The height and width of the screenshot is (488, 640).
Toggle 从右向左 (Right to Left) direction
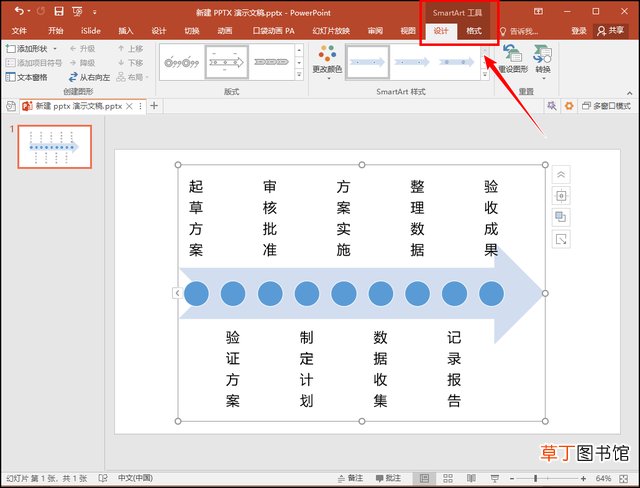[x=89, y=77]
